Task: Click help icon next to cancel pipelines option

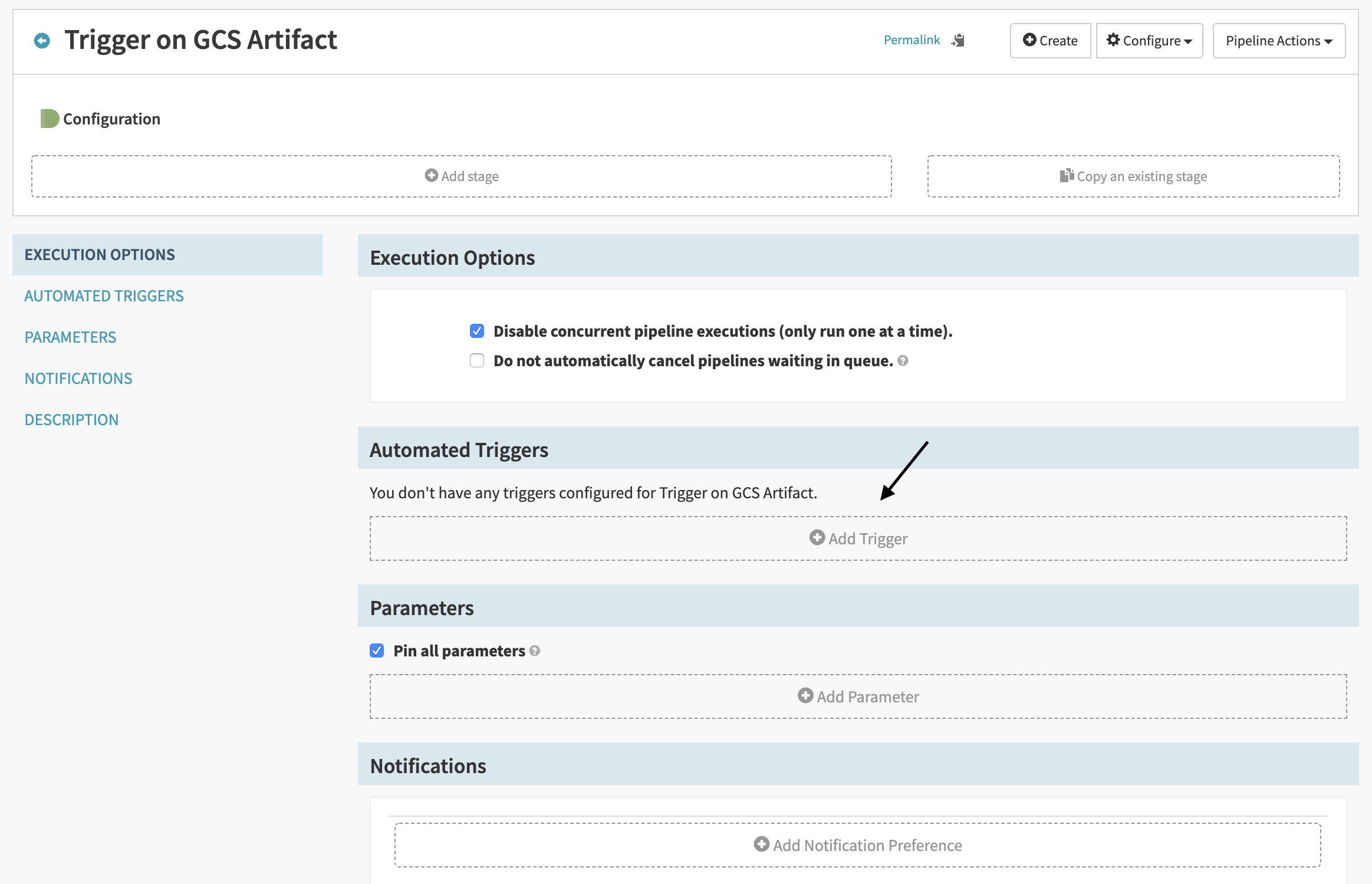Action: [x=903, y=360]
